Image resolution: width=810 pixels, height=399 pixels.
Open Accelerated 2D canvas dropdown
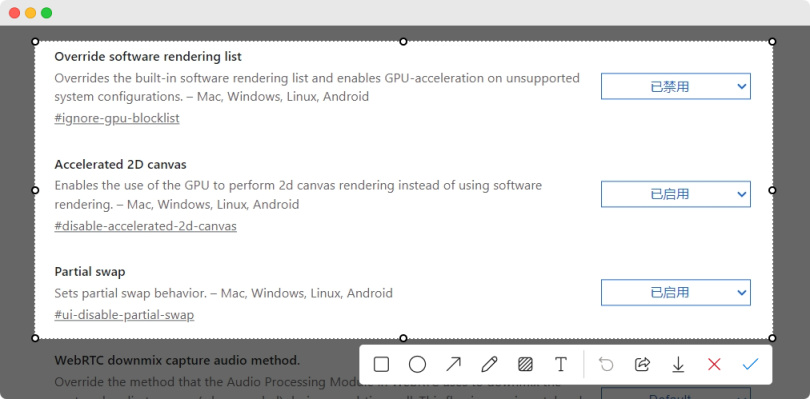coord(676,194)
